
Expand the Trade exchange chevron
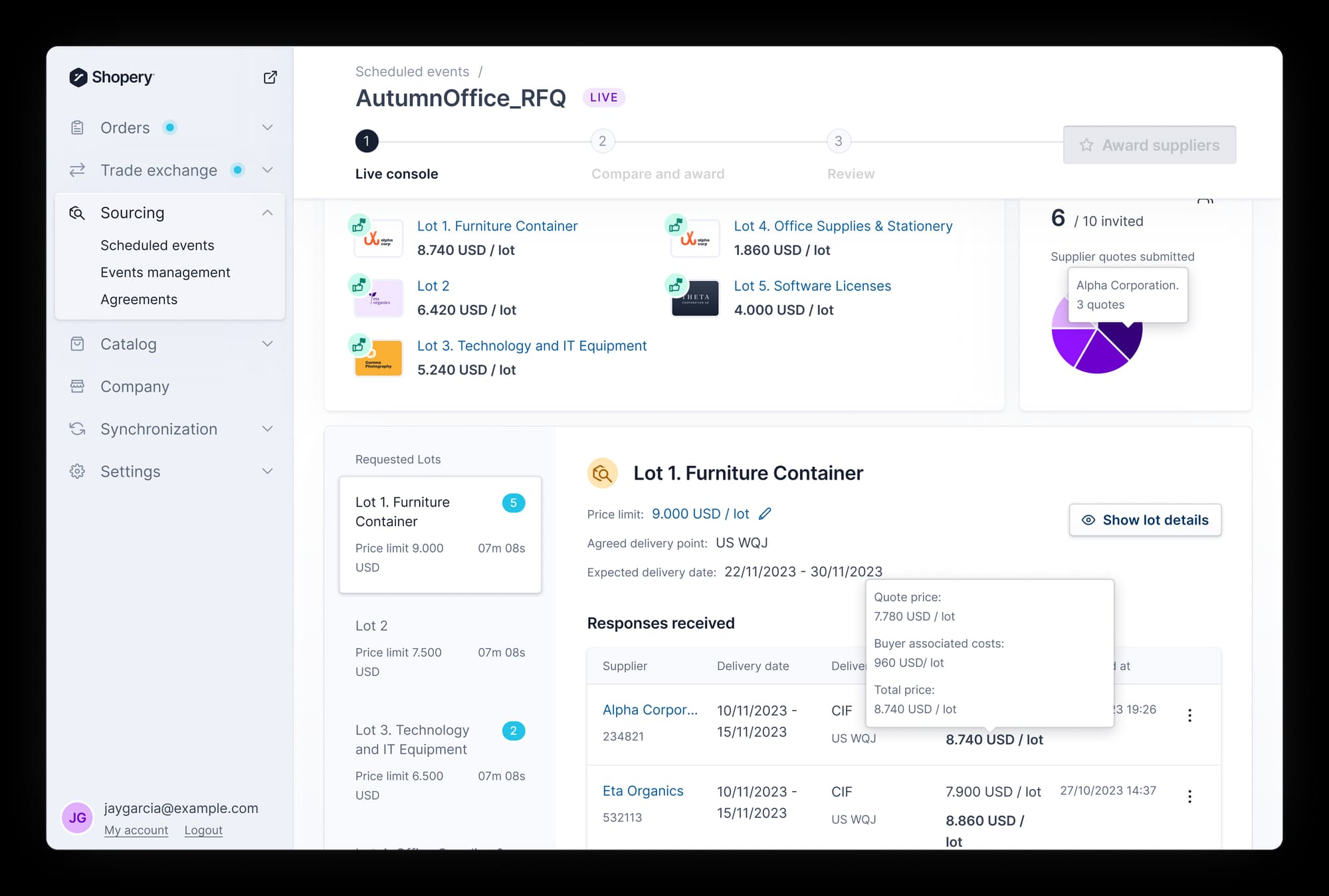pos(267,171)
